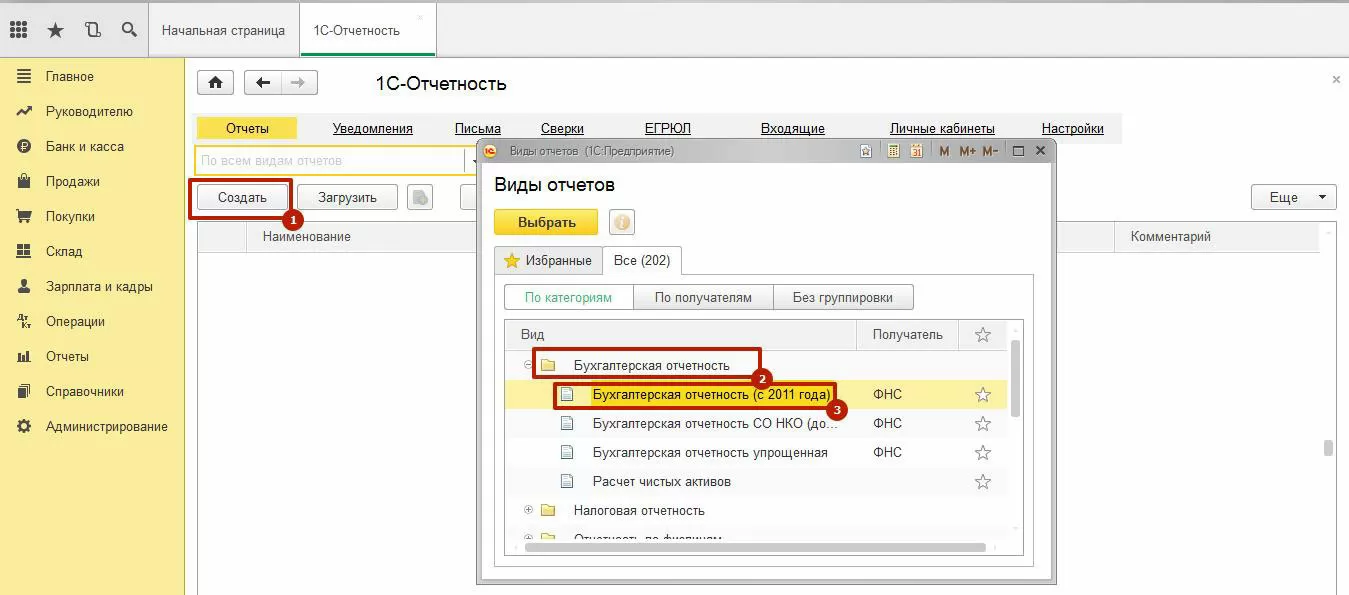Open the Сверки tab

(562, 128)
